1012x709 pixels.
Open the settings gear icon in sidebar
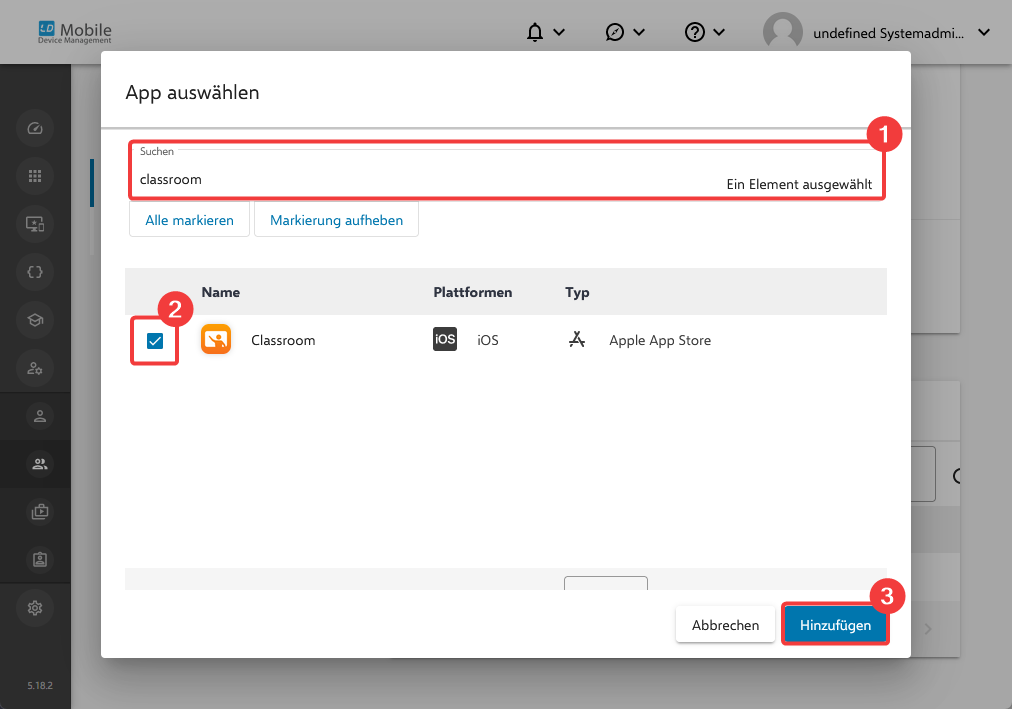(35, 608)
